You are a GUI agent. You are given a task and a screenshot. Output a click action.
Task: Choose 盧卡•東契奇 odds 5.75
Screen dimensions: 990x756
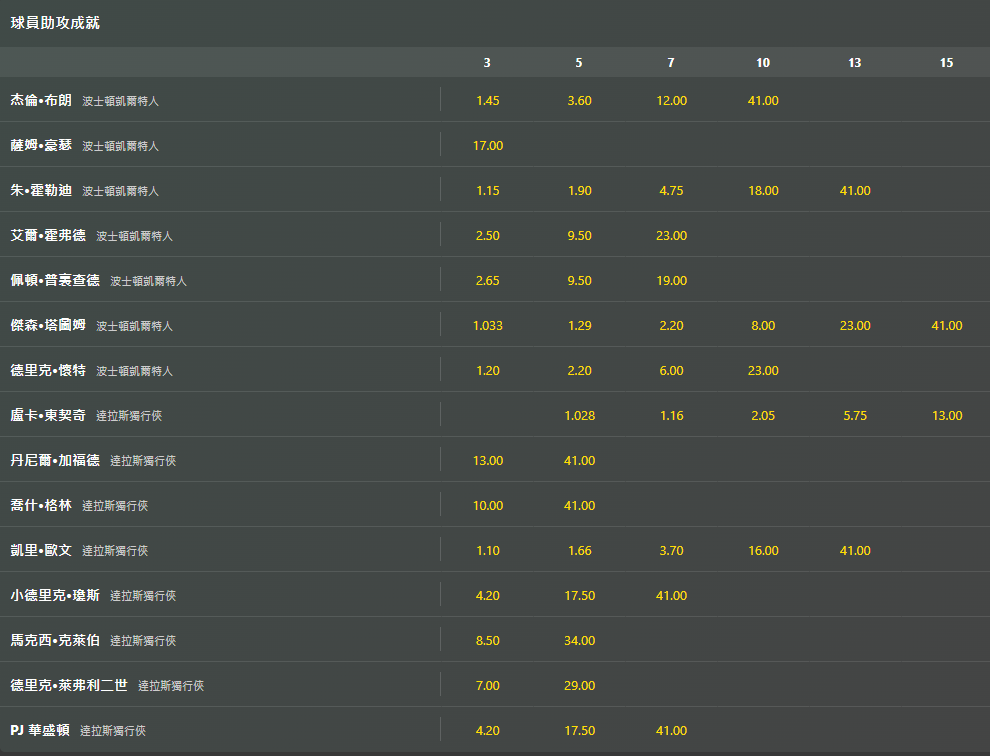coord(855,416)
